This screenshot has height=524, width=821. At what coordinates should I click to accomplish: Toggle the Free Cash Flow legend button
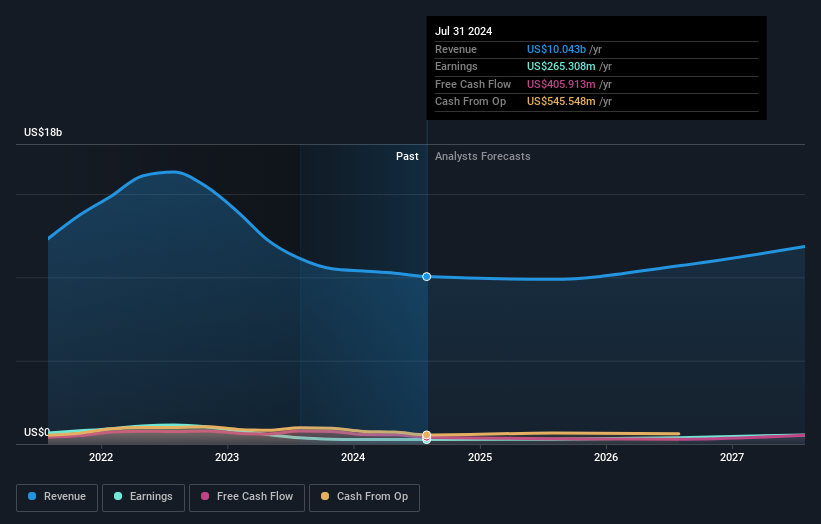point(247,497)
